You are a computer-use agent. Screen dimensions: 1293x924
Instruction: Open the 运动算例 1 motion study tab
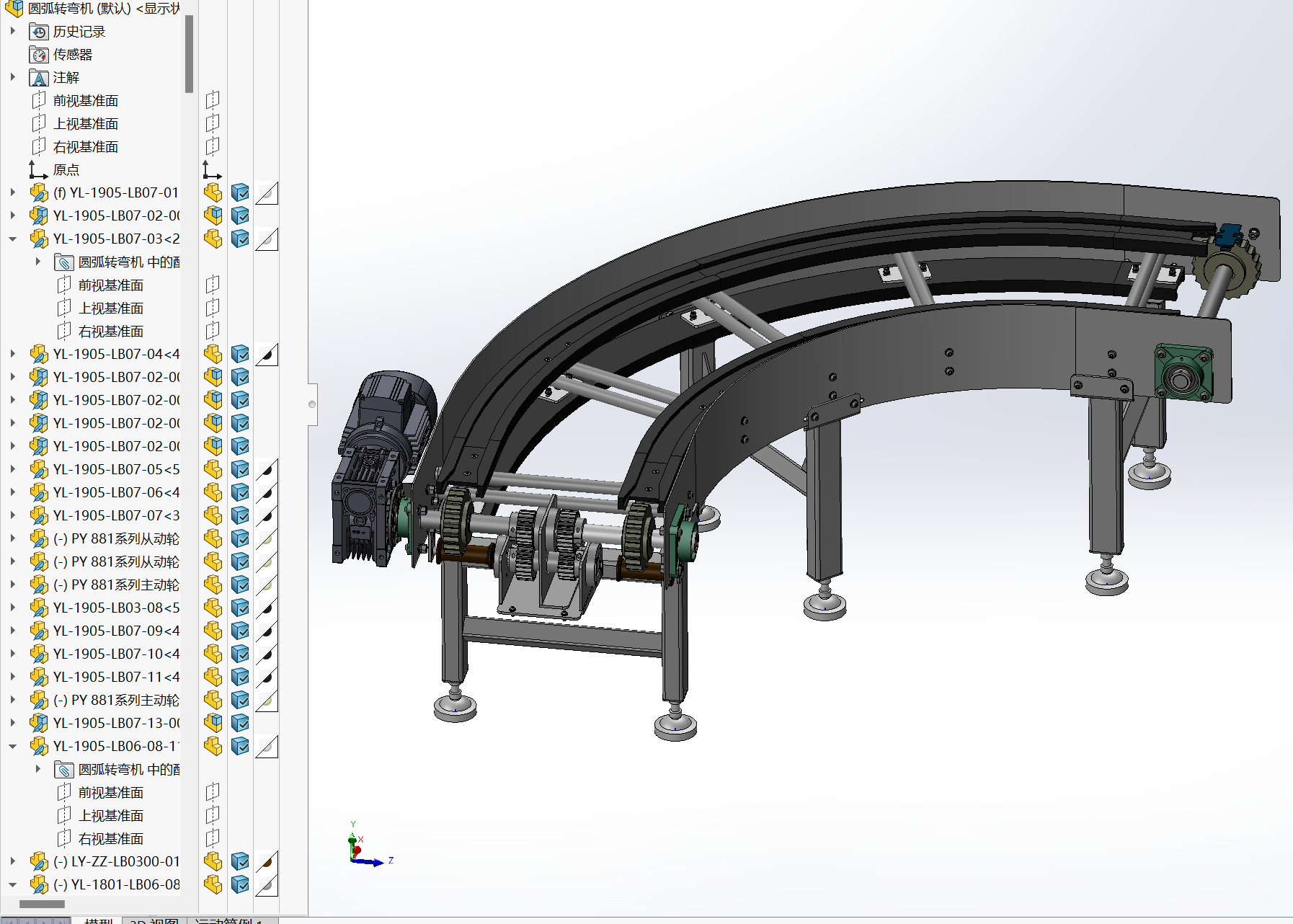(229, 920)
